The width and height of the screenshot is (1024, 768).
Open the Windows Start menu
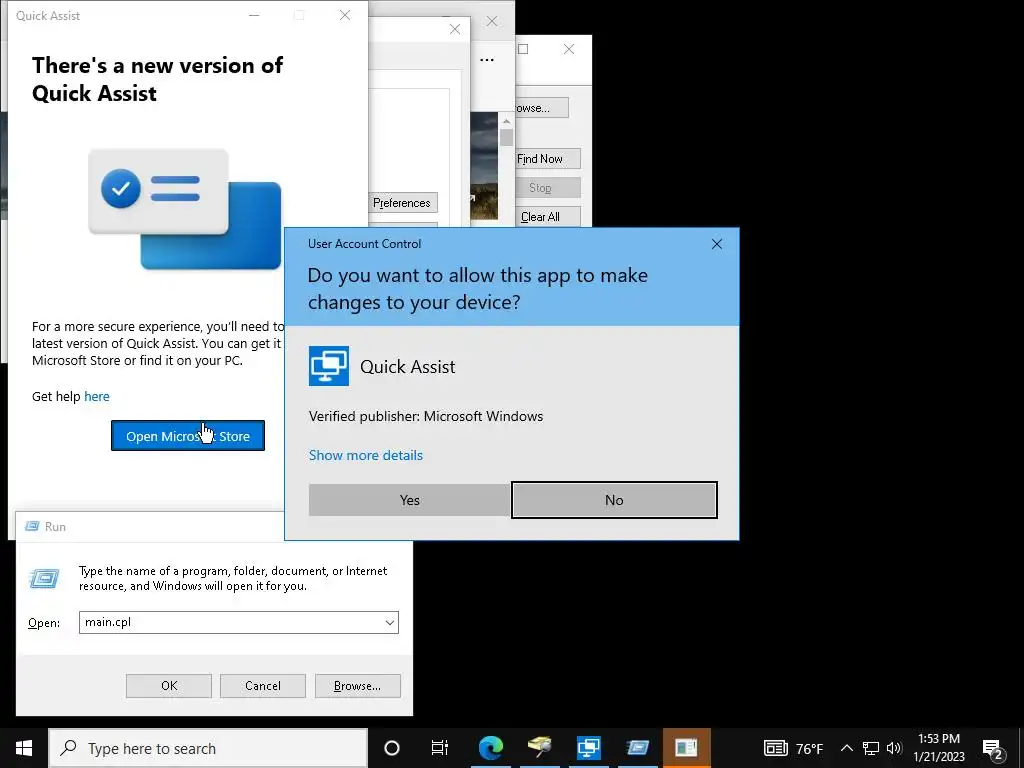tap(24, 748)
